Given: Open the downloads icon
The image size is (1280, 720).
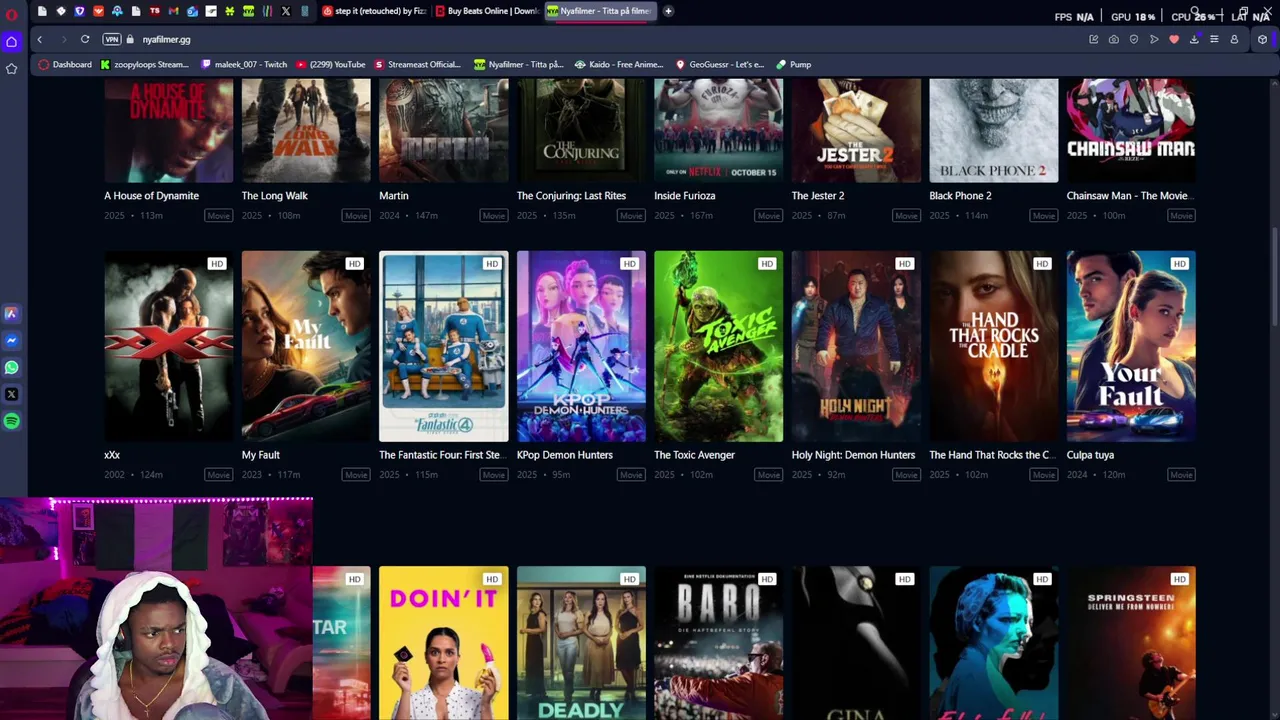Looking at the screenshot, I should 1194,39.
